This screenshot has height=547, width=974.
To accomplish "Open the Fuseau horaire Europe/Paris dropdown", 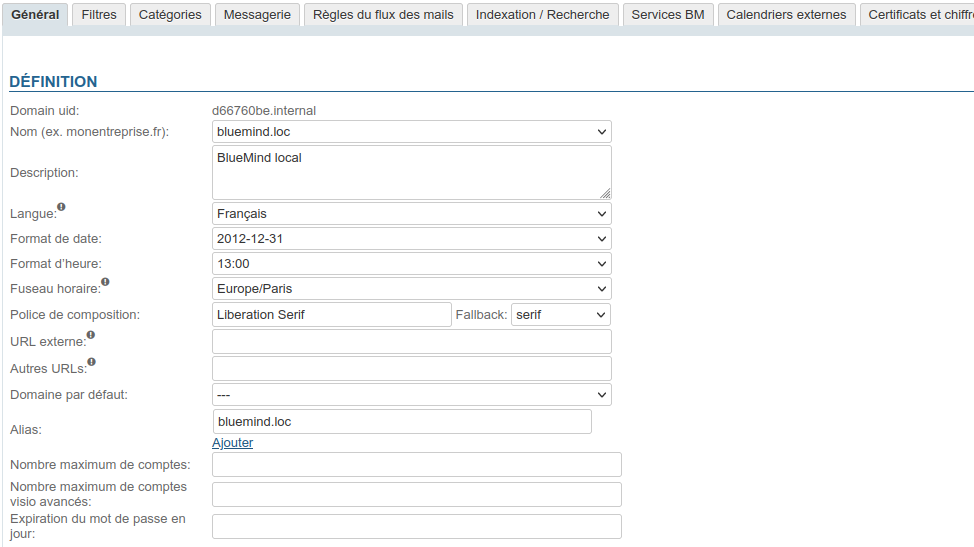I will (x=411, y=289).
